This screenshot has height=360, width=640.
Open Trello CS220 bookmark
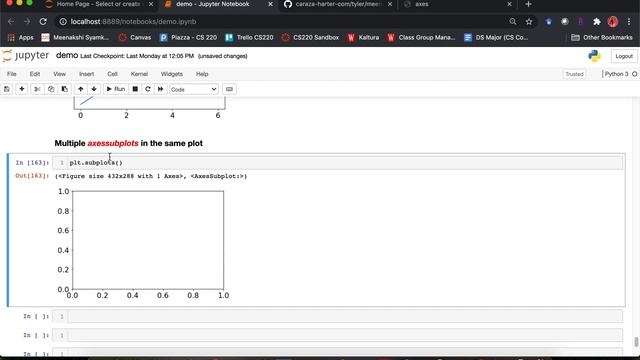249,38
